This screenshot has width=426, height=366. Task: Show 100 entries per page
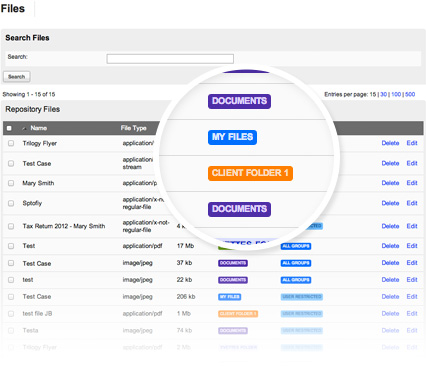(x=396, y=94)
